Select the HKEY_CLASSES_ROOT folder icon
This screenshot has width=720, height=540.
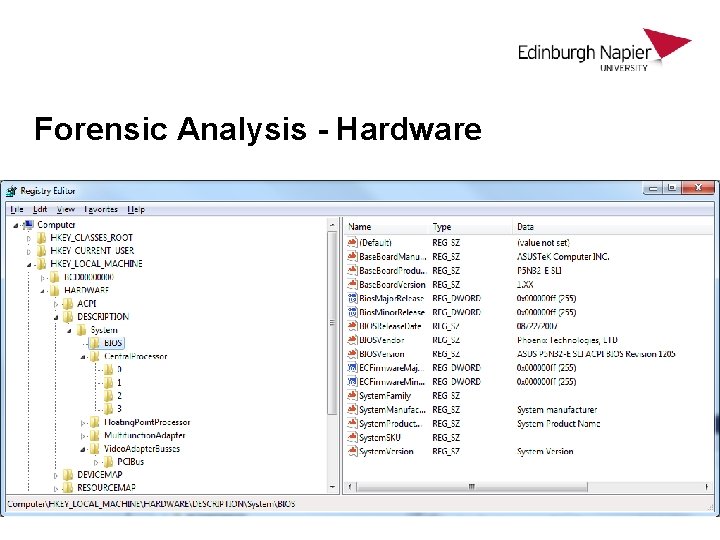[x=41, y=237]
